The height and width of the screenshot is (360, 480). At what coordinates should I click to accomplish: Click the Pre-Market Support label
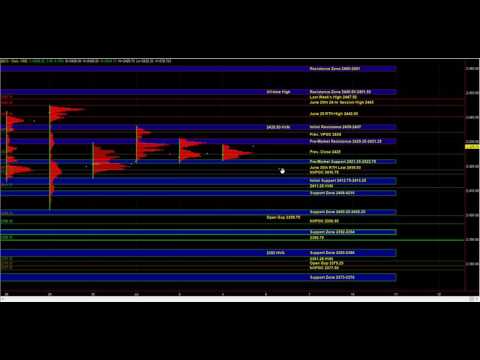pos(343,161)
